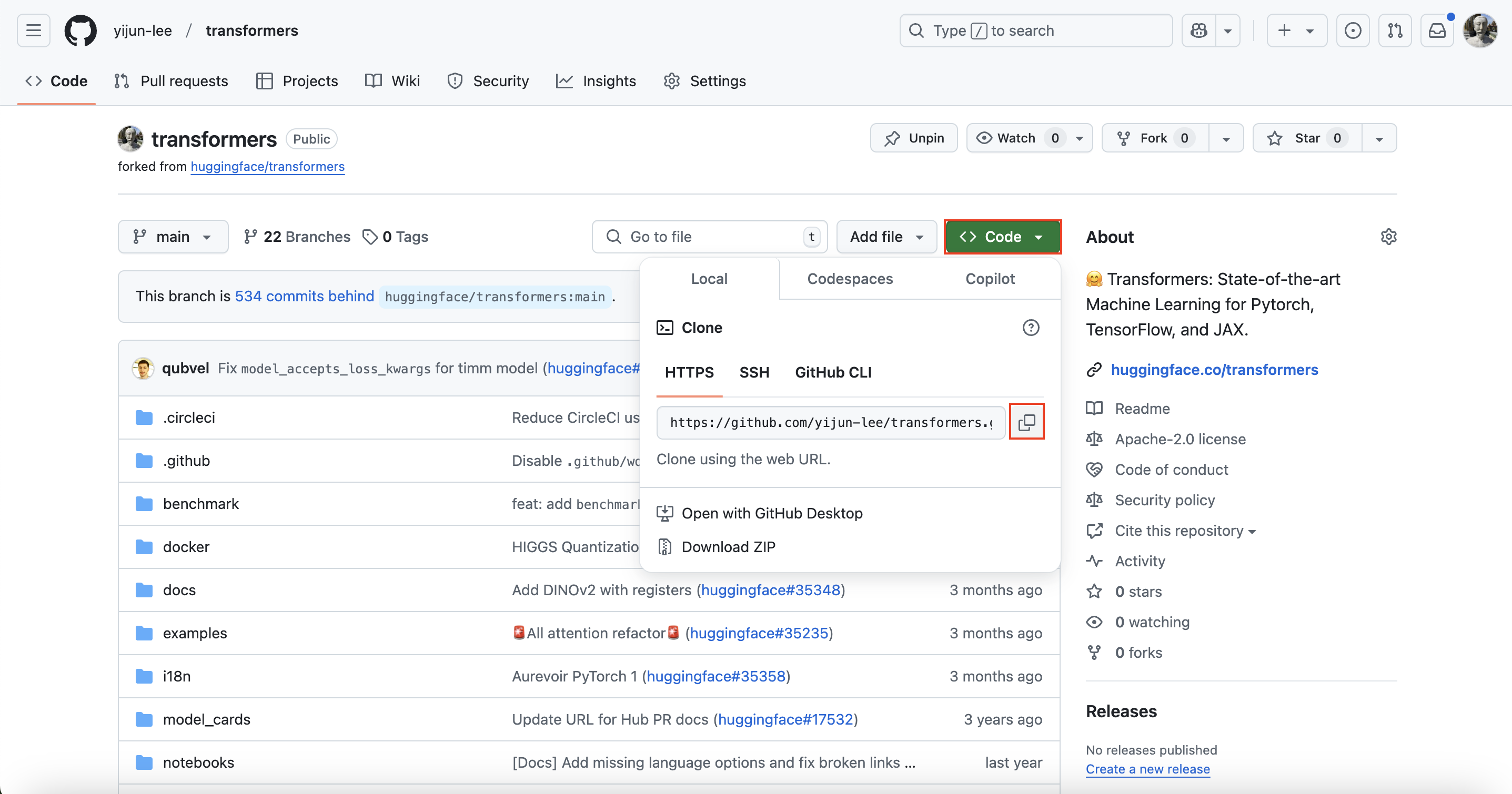Viewport: 1512px width, 794px height.
Task: Expand the Fork dropdown arrow
Action: point(1226,138)
